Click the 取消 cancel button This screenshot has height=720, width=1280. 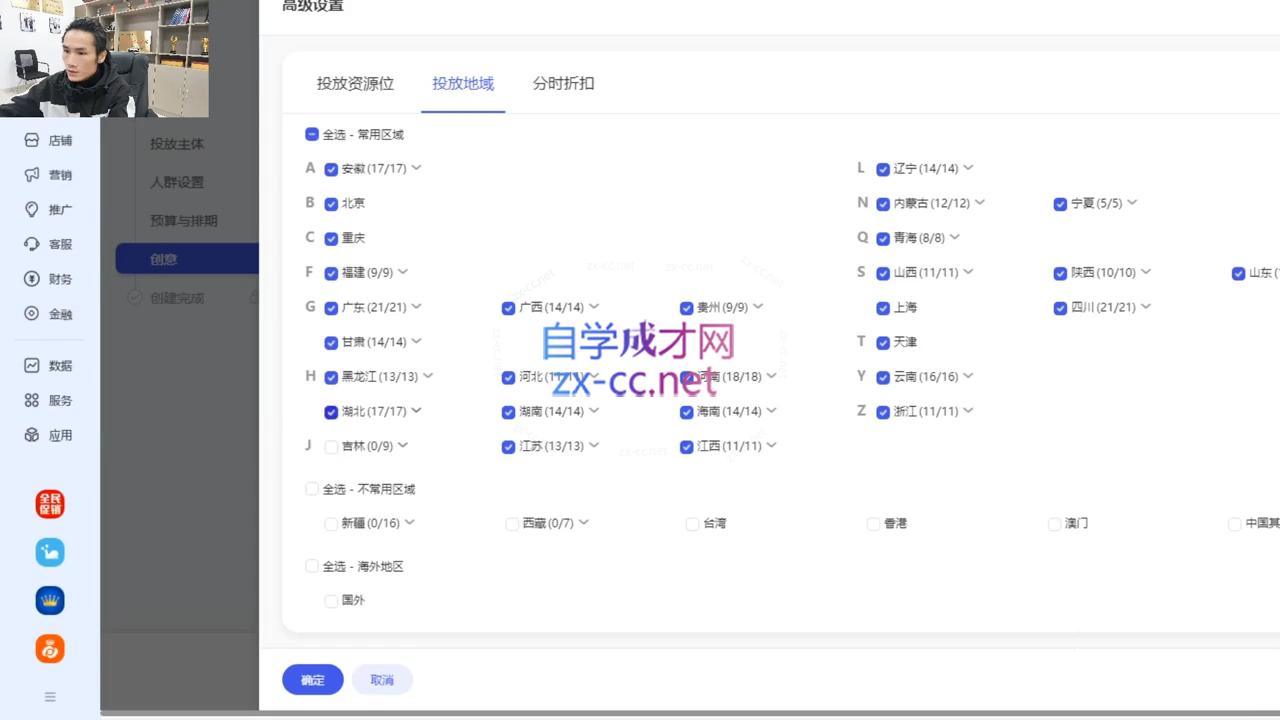(x=382, y=679)
